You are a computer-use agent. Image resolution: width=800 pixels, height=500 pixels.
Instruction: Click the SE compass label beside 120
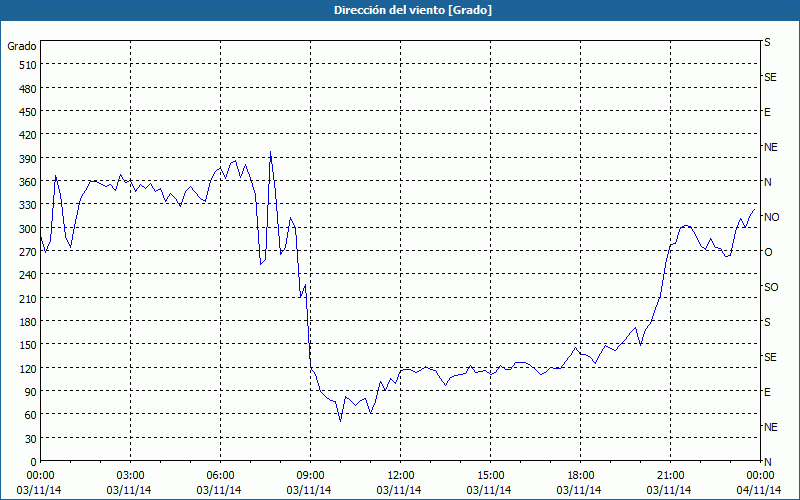point(770,357)
